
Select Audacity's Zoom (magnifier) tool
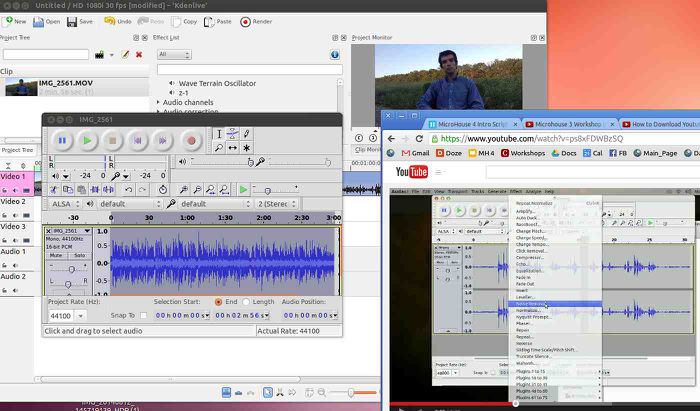tap(219, 148)
